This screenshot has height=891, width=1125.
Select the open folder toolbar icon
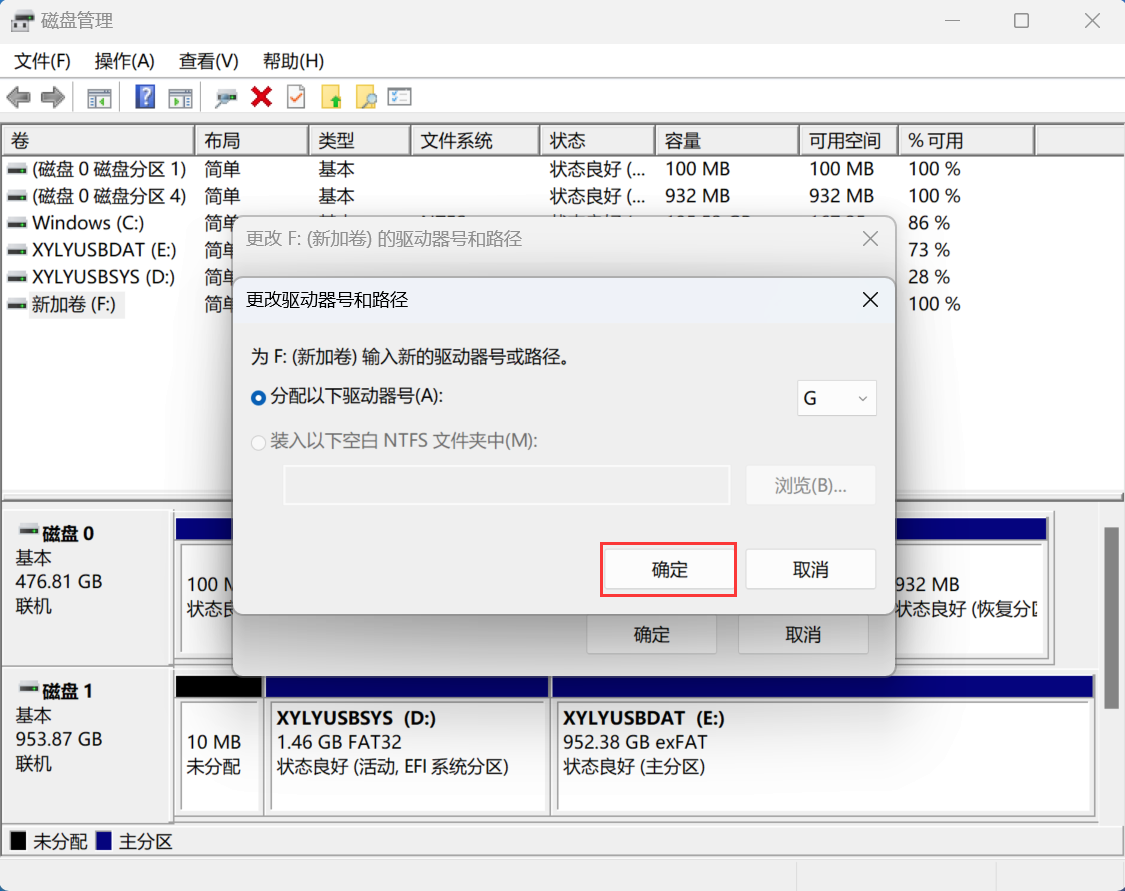pyautogui.click(x=331, y=97)
